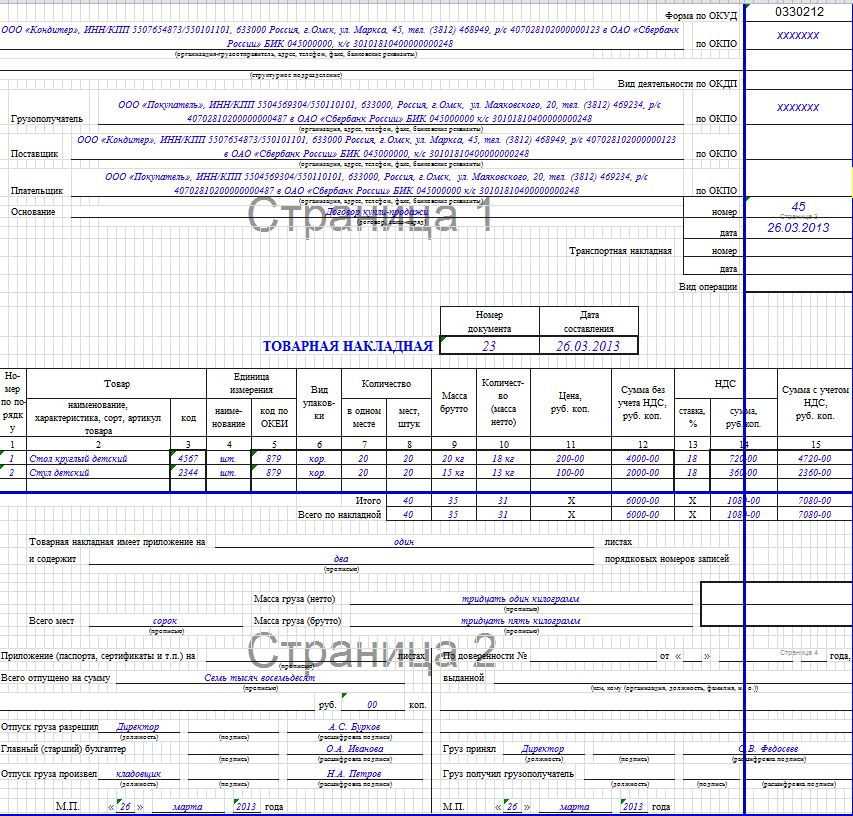853x816 pixels.
Task: Click product code cell 4567
Action: click(x=188, y=459)
